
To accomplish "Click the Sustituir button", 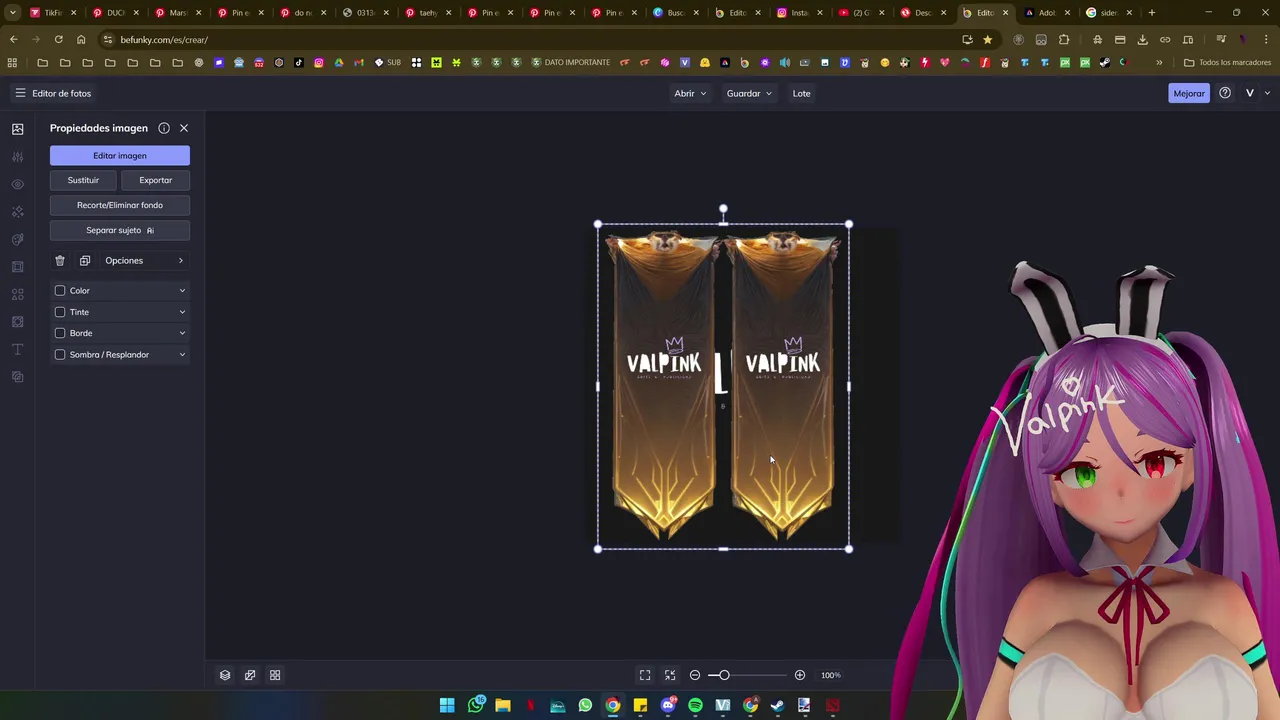I will (x=83, y=180).
